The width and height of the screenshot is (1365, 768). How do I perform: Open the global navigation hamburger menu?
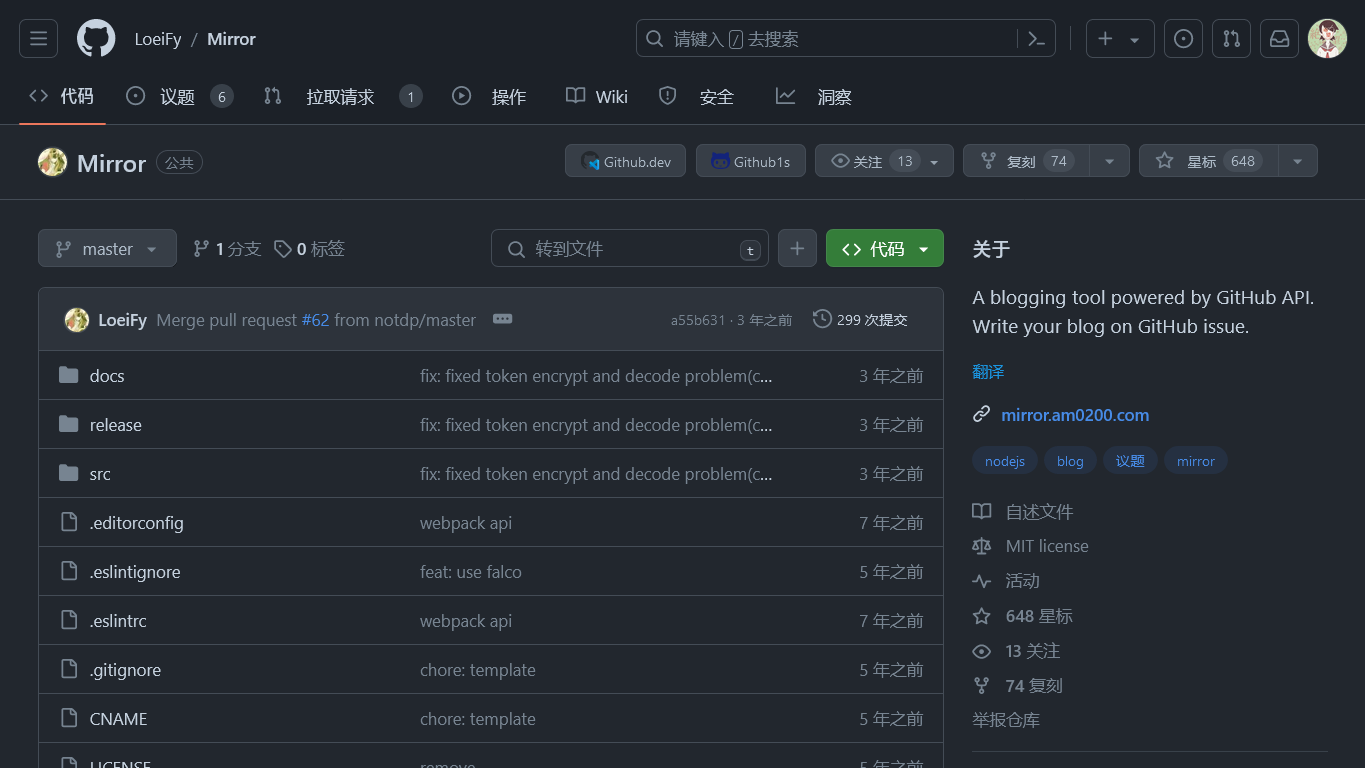tap(38, 38)
